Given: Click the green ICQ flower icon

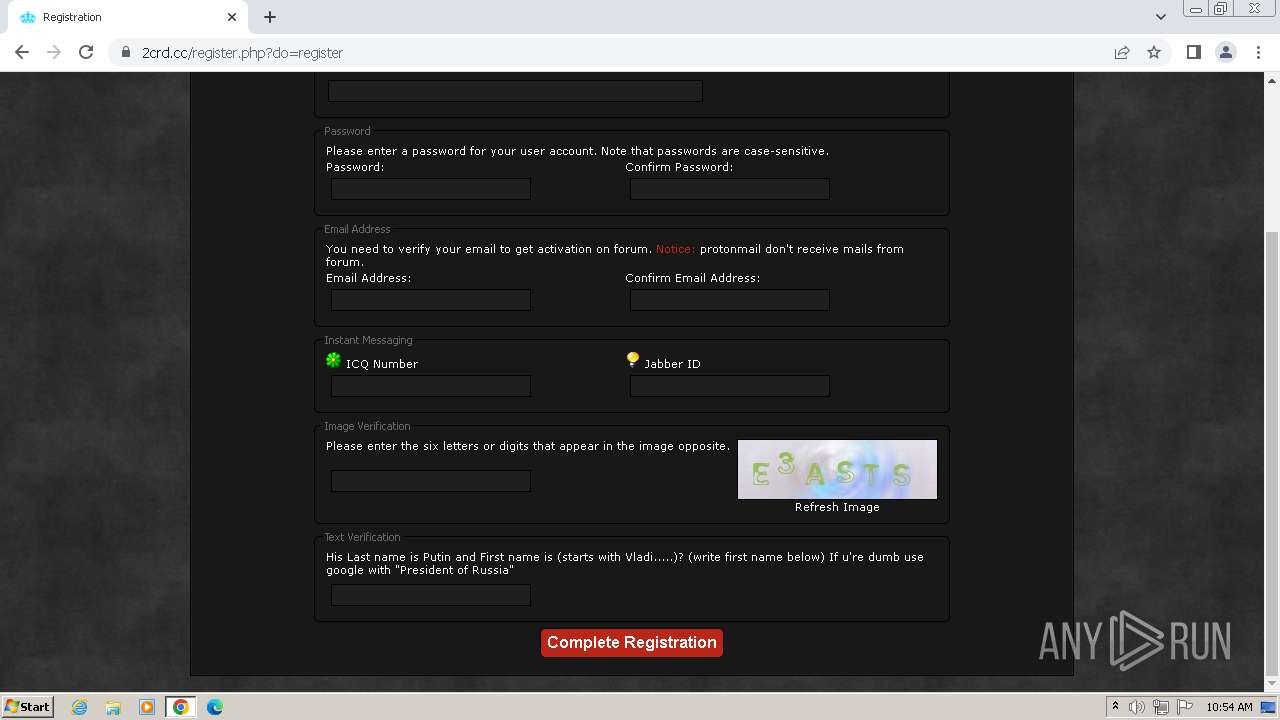Looking at the screenshot, I should pos(334,360).
